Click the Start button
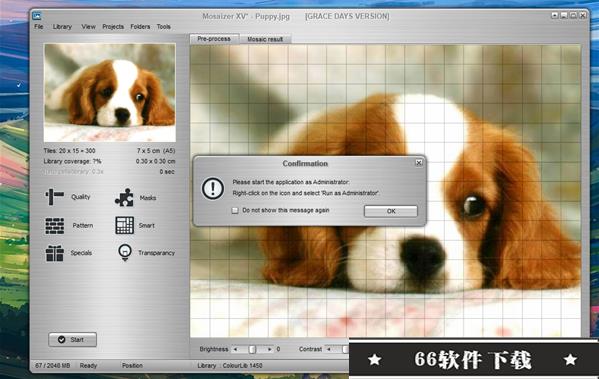Screen dimensions: 599x379 pos(72,339)
